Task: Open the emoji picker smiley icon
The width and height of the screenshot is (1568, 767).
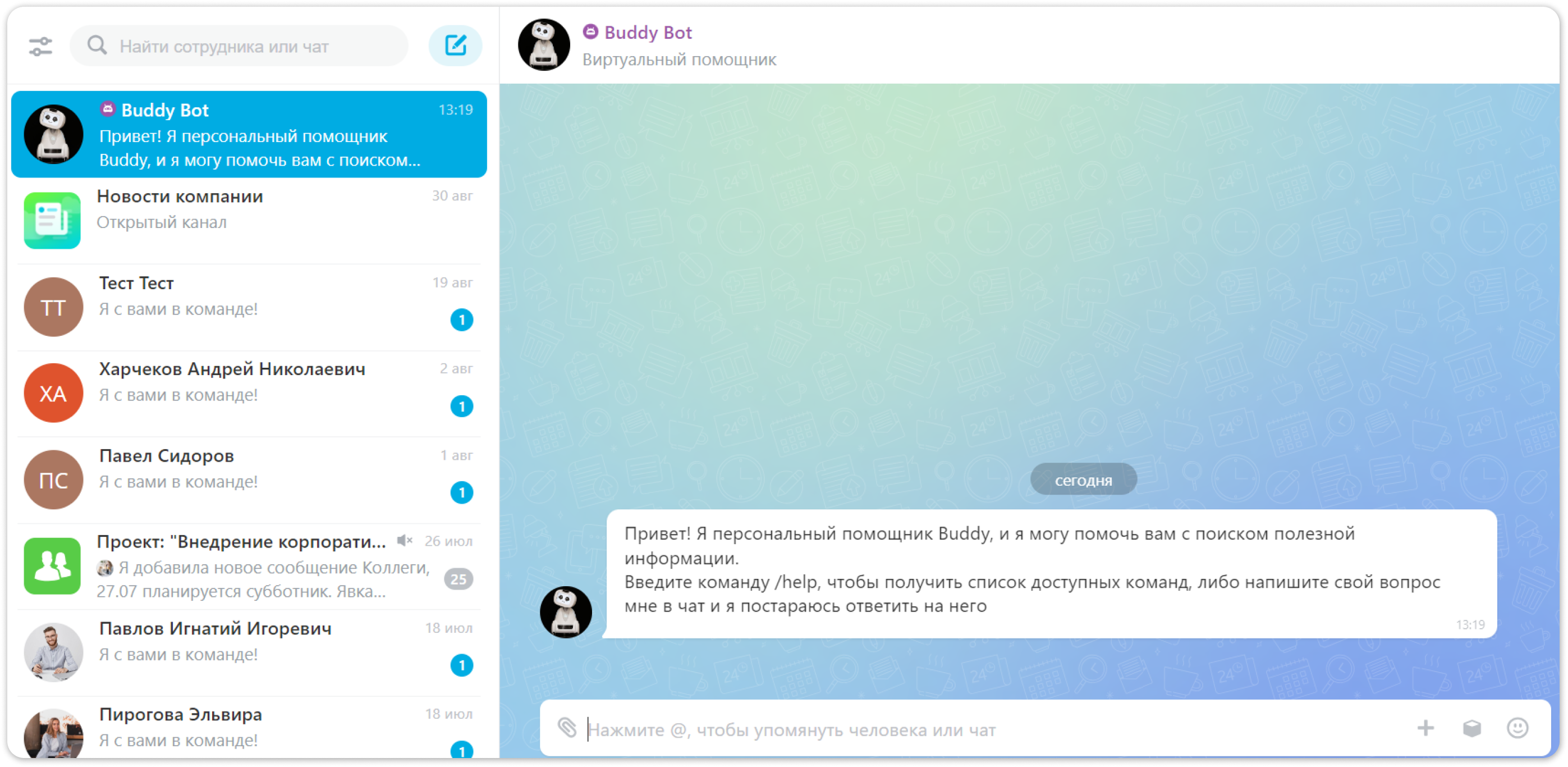Action: [x=1517, y=729]
